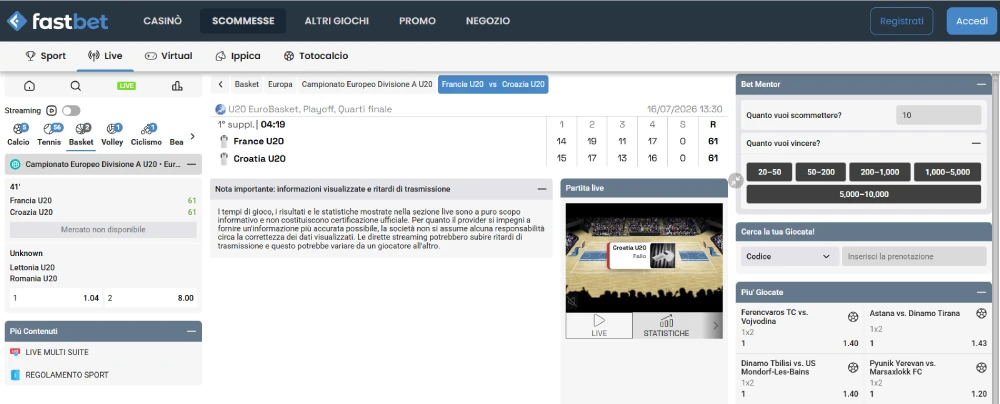Select odds 8.00 for Romania U20

pos(151,298)
